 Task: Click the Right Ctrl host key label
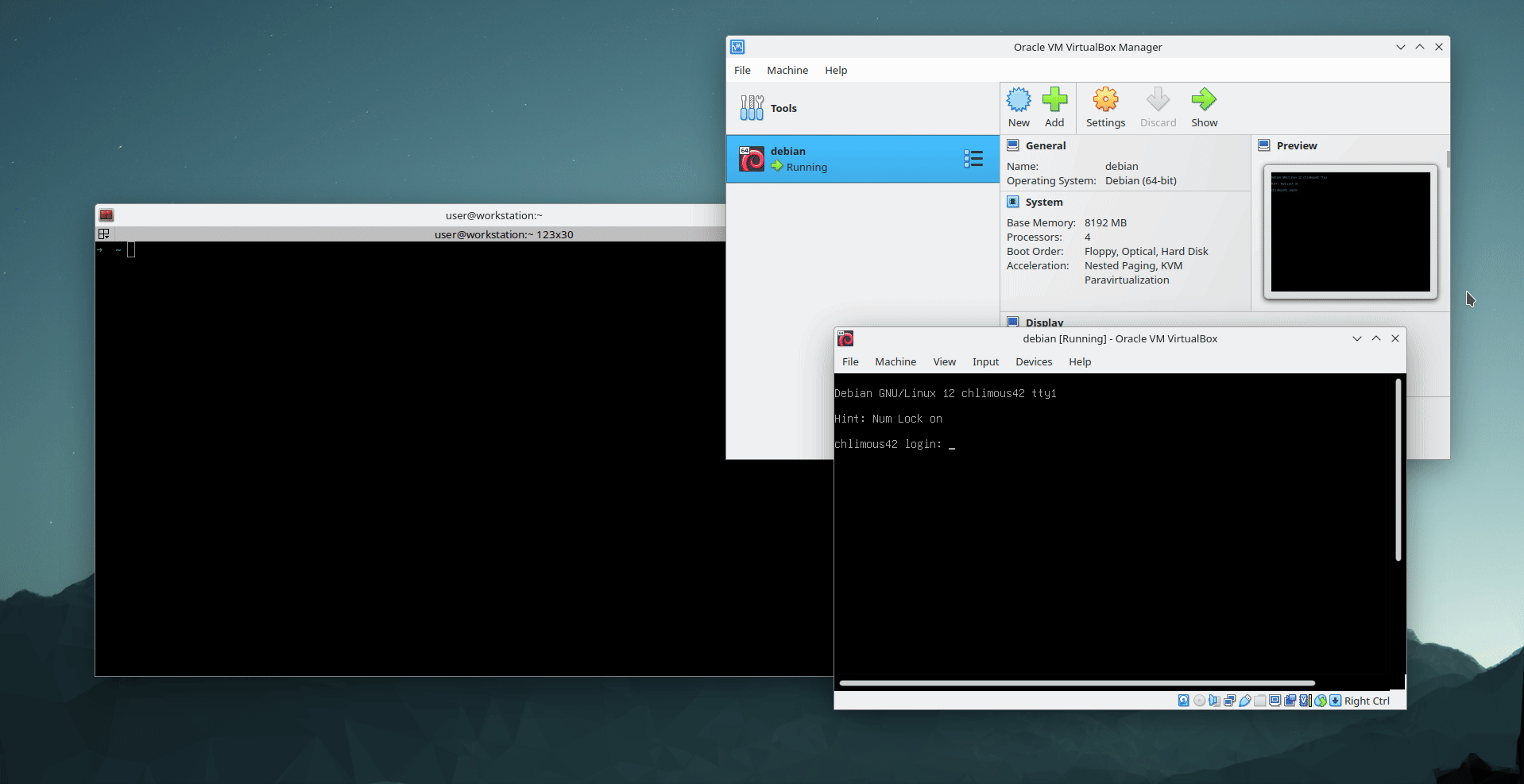(x=1367, y=701)
